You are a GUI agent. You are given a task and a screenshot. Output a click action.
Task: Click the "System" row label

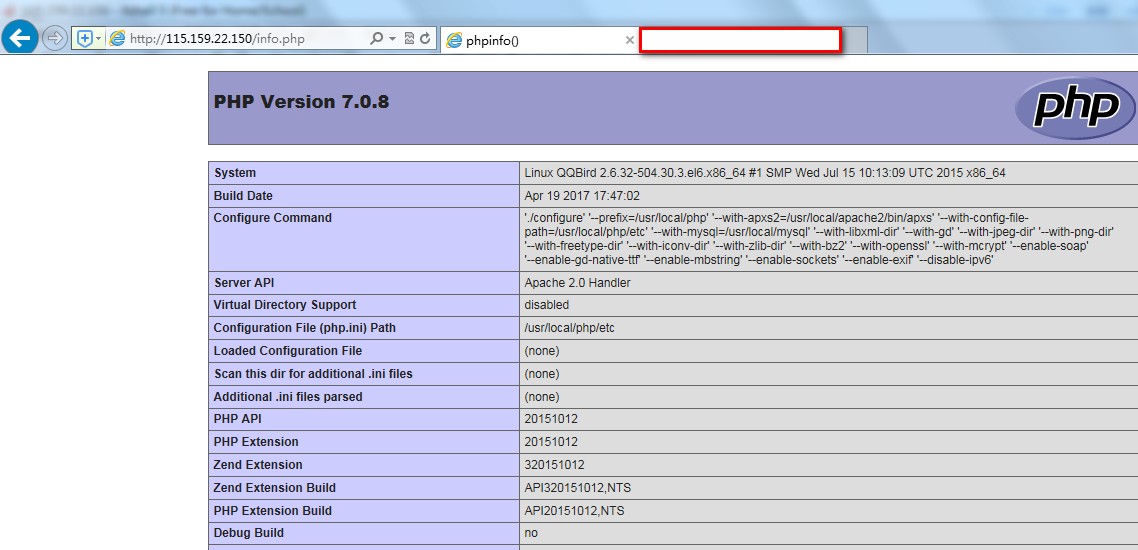click(234, 173)
